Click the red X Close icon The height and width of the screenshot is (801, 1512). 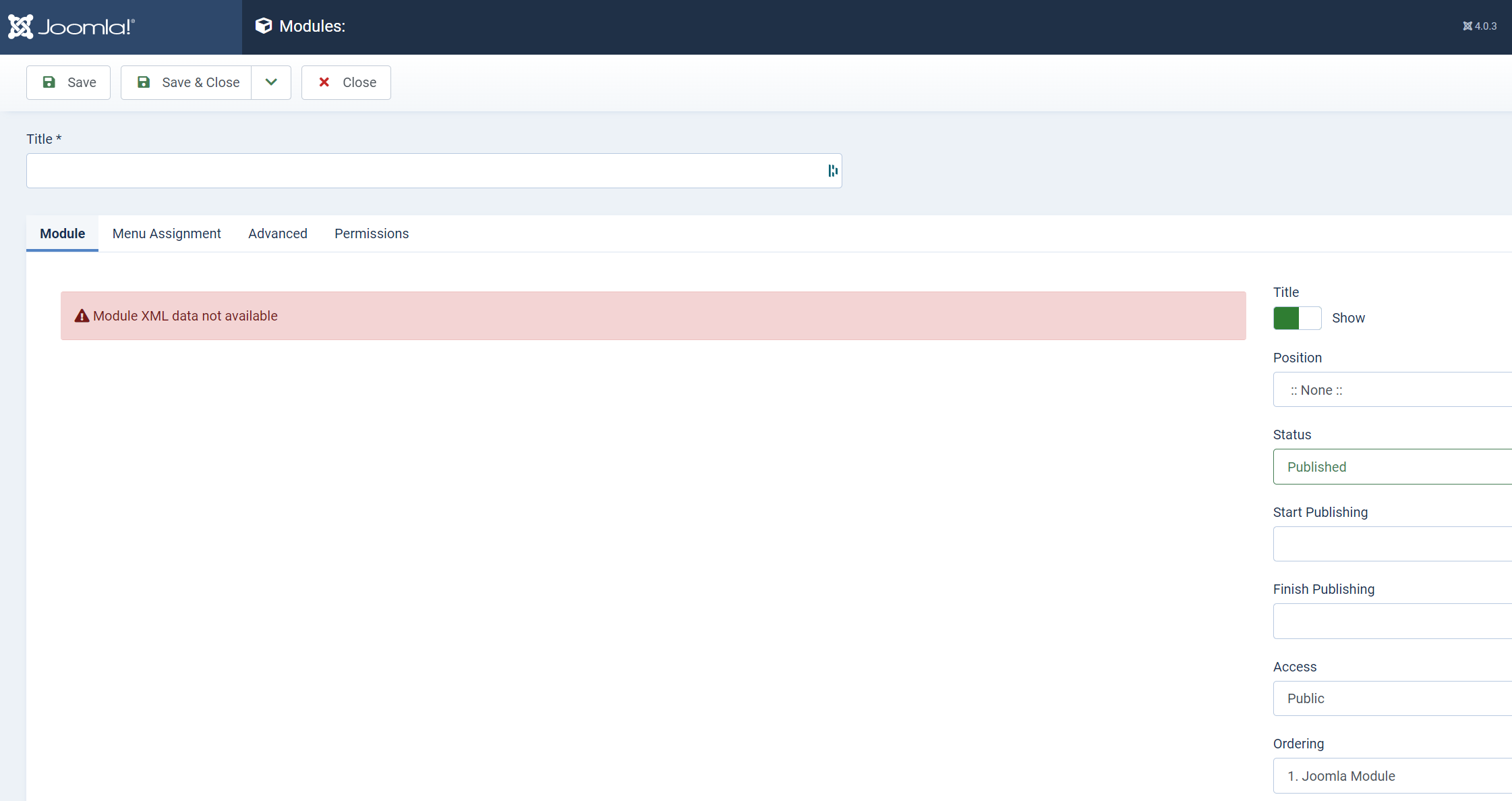click(324, 82)
